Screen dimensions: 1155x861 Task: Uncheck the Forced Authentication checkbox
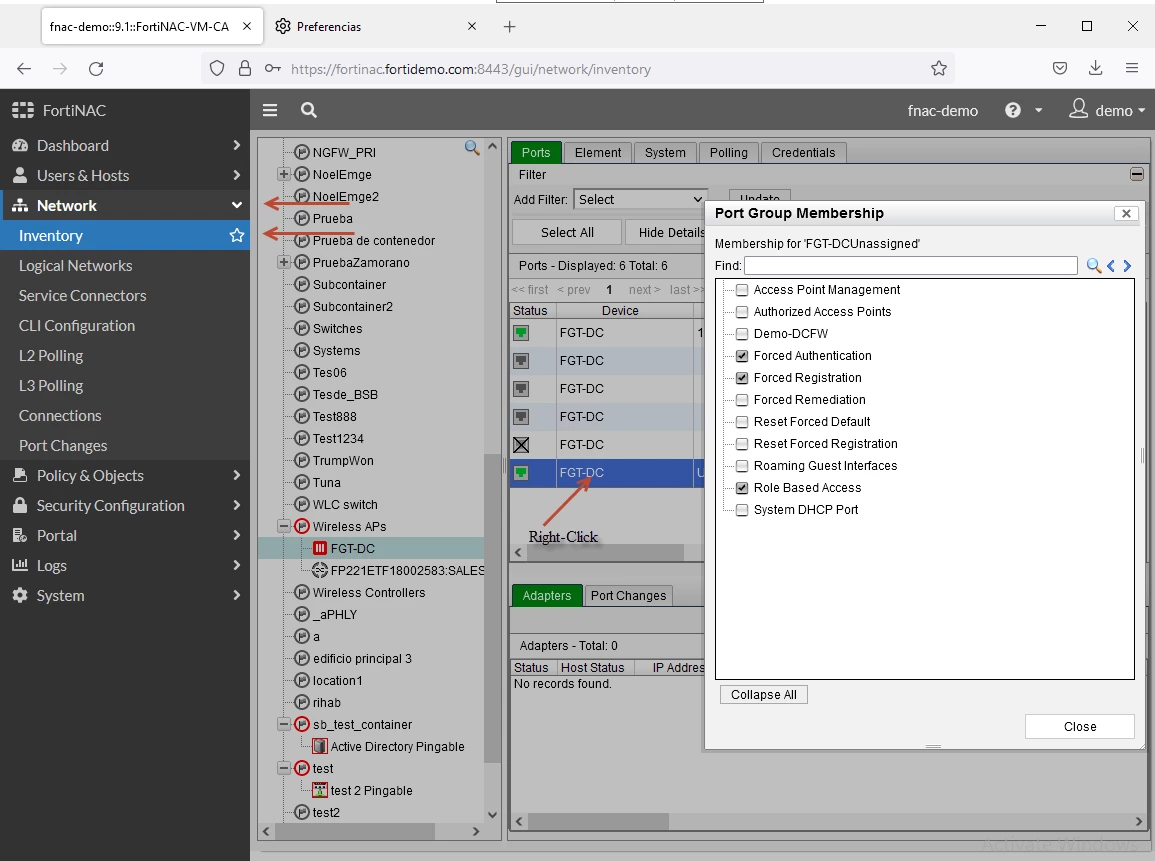[742, 356]
